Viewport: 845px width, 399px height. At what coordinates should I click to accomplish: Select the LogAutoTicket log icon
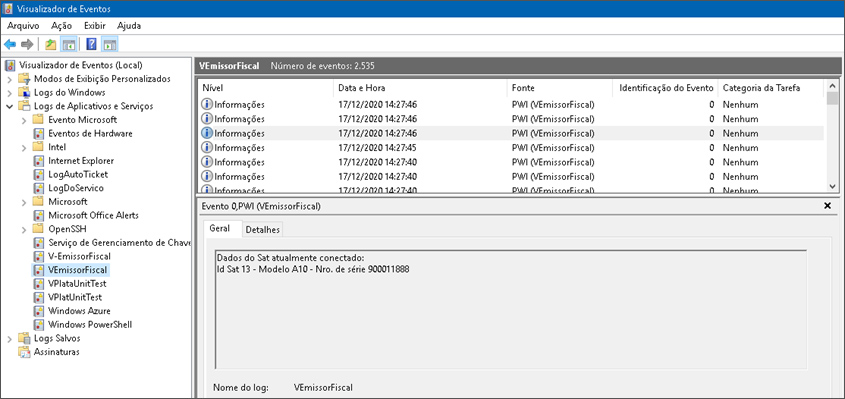[38, 175]
